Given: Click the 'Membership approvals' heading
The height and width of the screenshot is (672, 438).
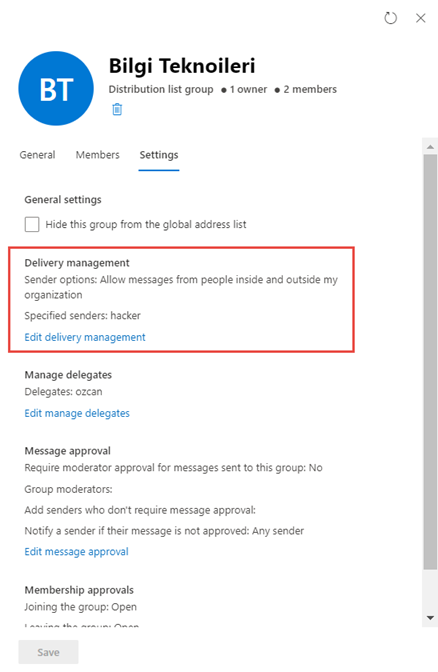Looking at the screenshot, I should click(79, 590).
